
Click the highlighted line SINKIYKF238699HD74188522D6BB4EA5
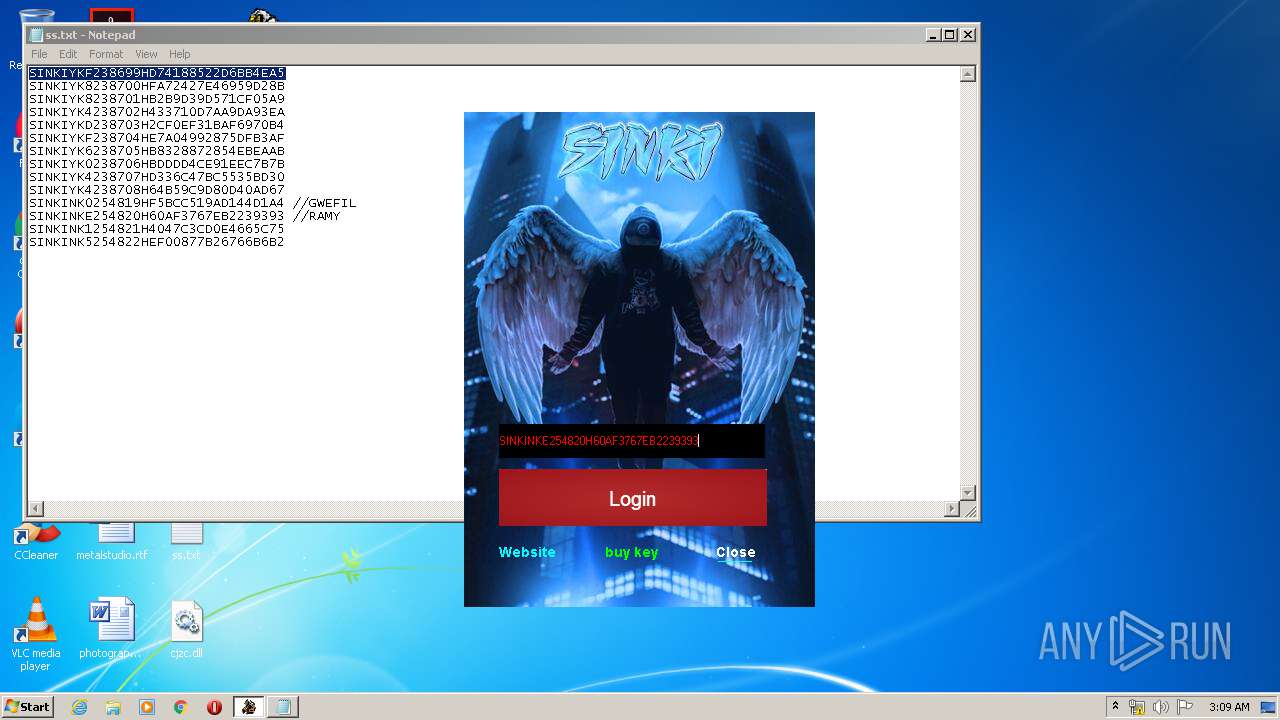click(157, 73)
